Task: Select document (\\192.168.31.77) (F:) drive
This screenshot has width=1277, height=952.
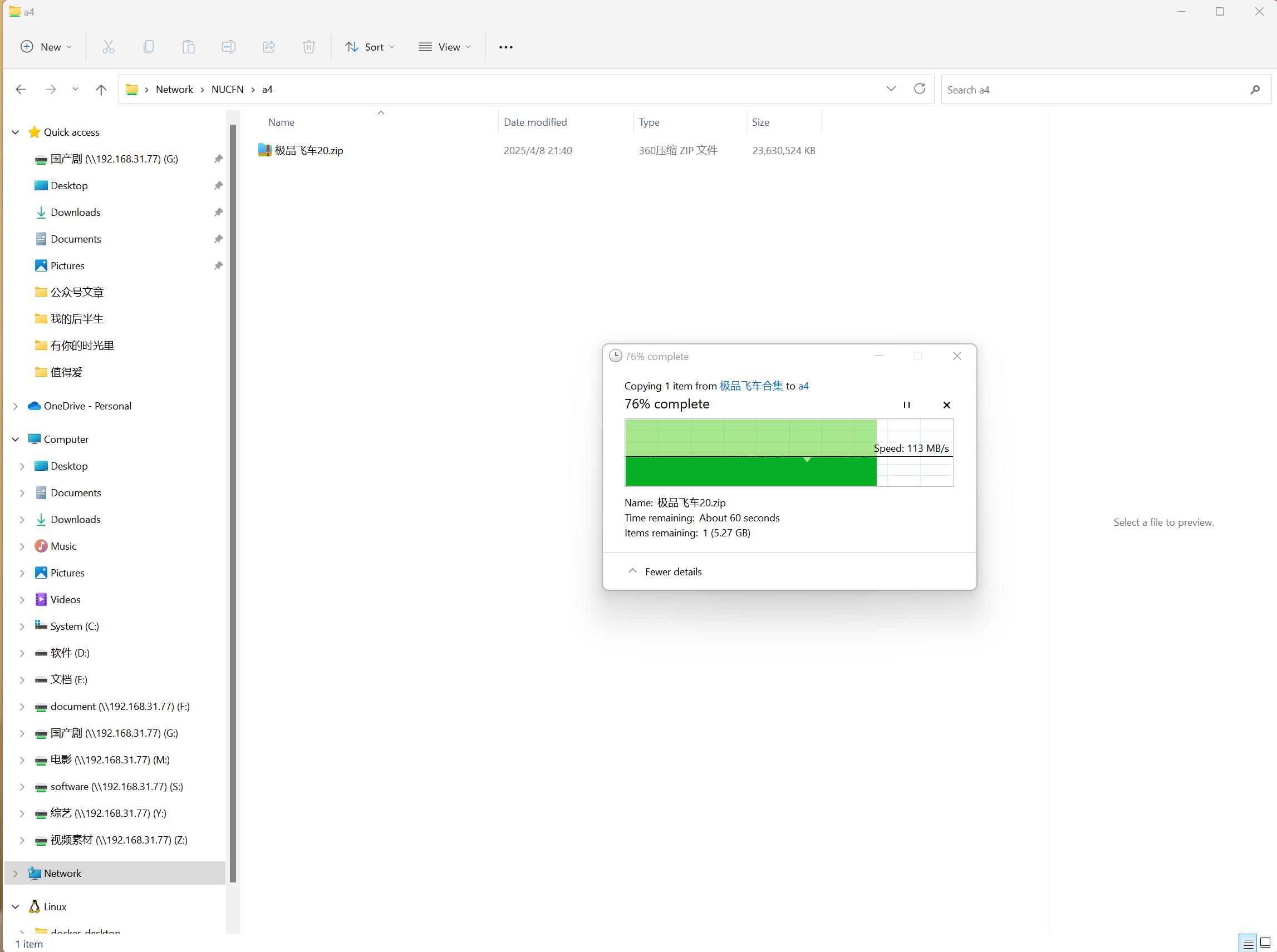Action: [120, 707]
